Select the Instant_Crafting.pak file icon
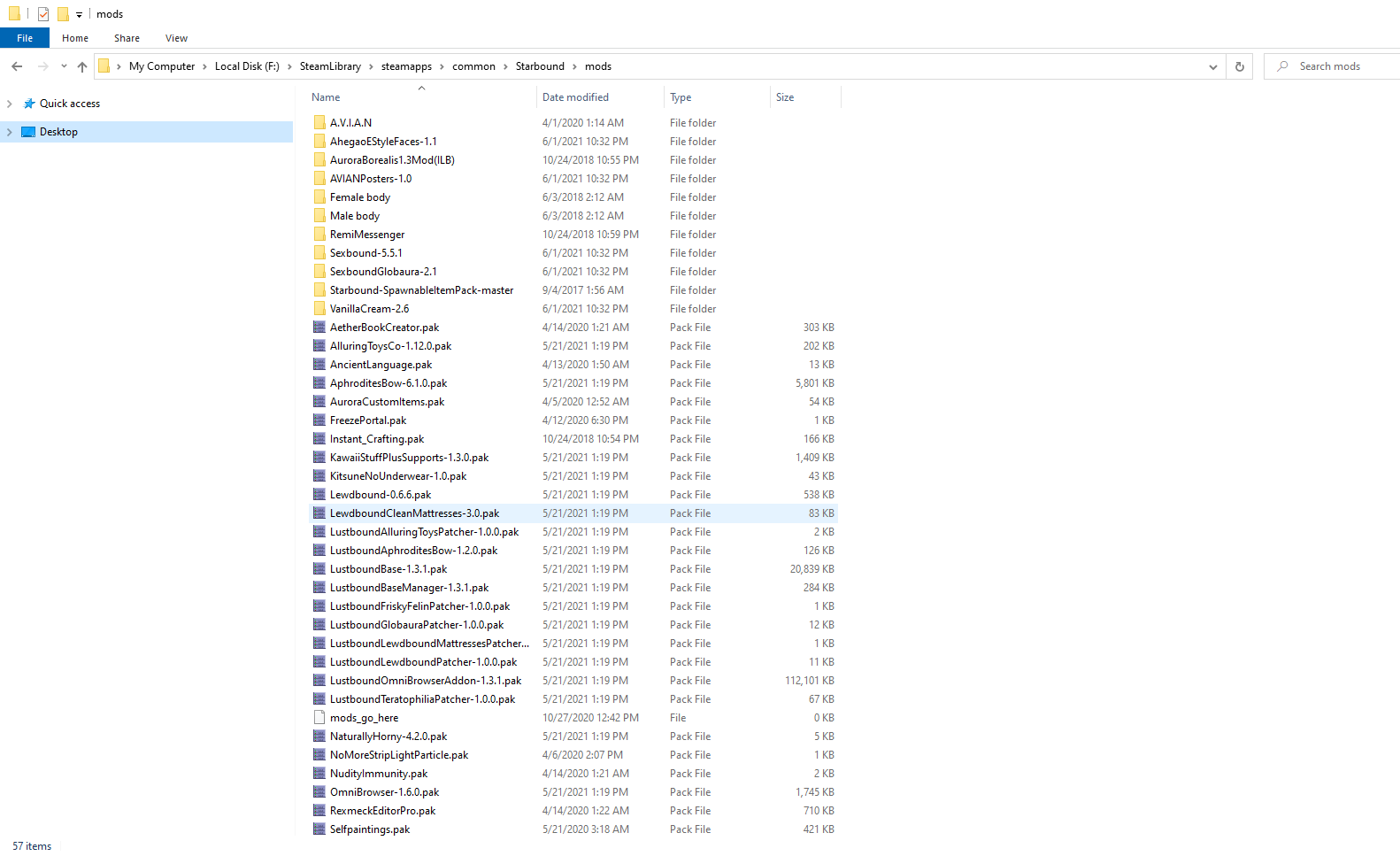The height and width of the screenshot is (856, 1400). [319, 438]
